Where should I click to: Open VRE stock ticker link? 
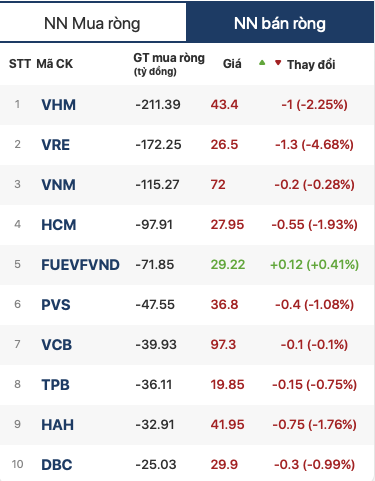(56, 145)
